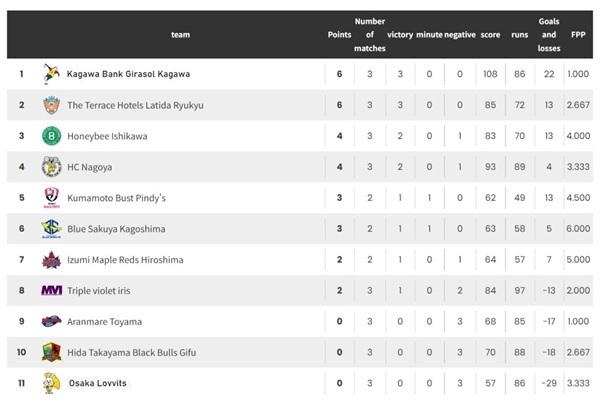600x403 pixels.
Task: Click the Osaka Lovvits rabbit logo
Action: tap(51, 383)
